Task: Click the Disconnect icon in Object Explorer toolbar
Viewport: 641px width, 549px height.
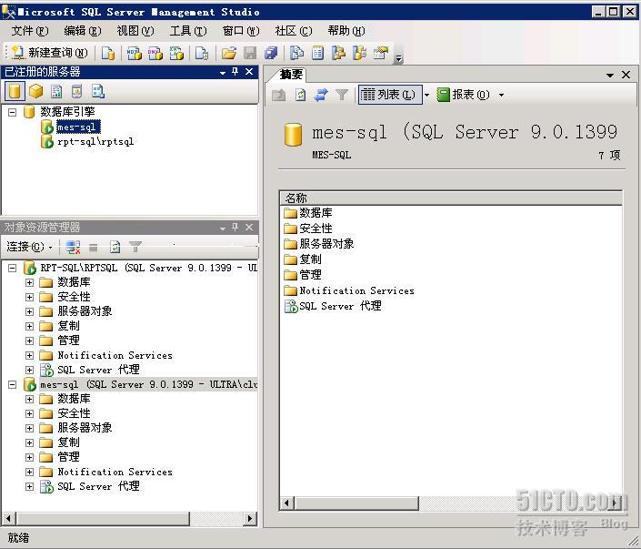Action: (73, 247)
